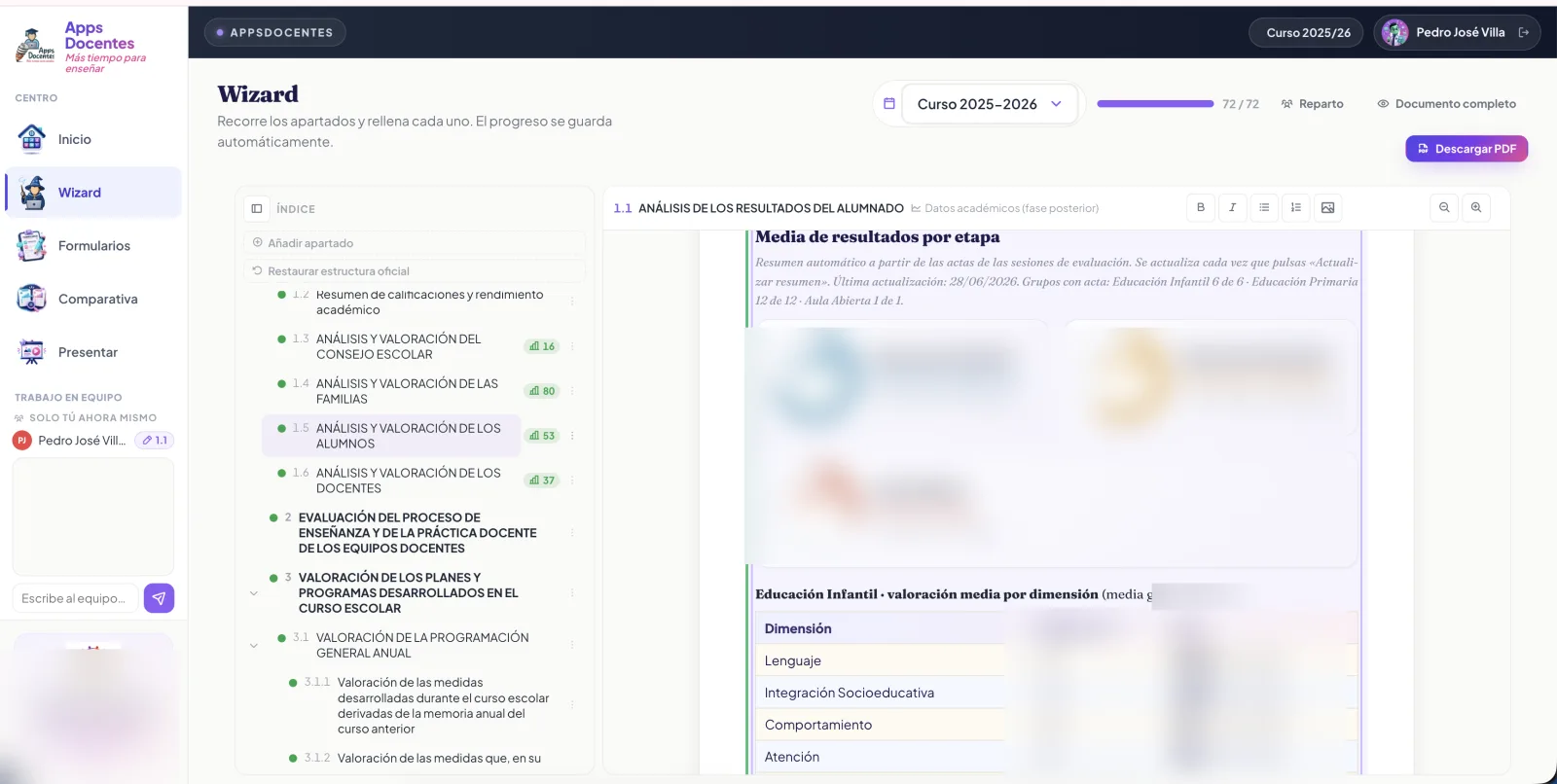The image size is (1557, 784).
Task: Collapse the Índice panel icon
Action: coord(257,208)
